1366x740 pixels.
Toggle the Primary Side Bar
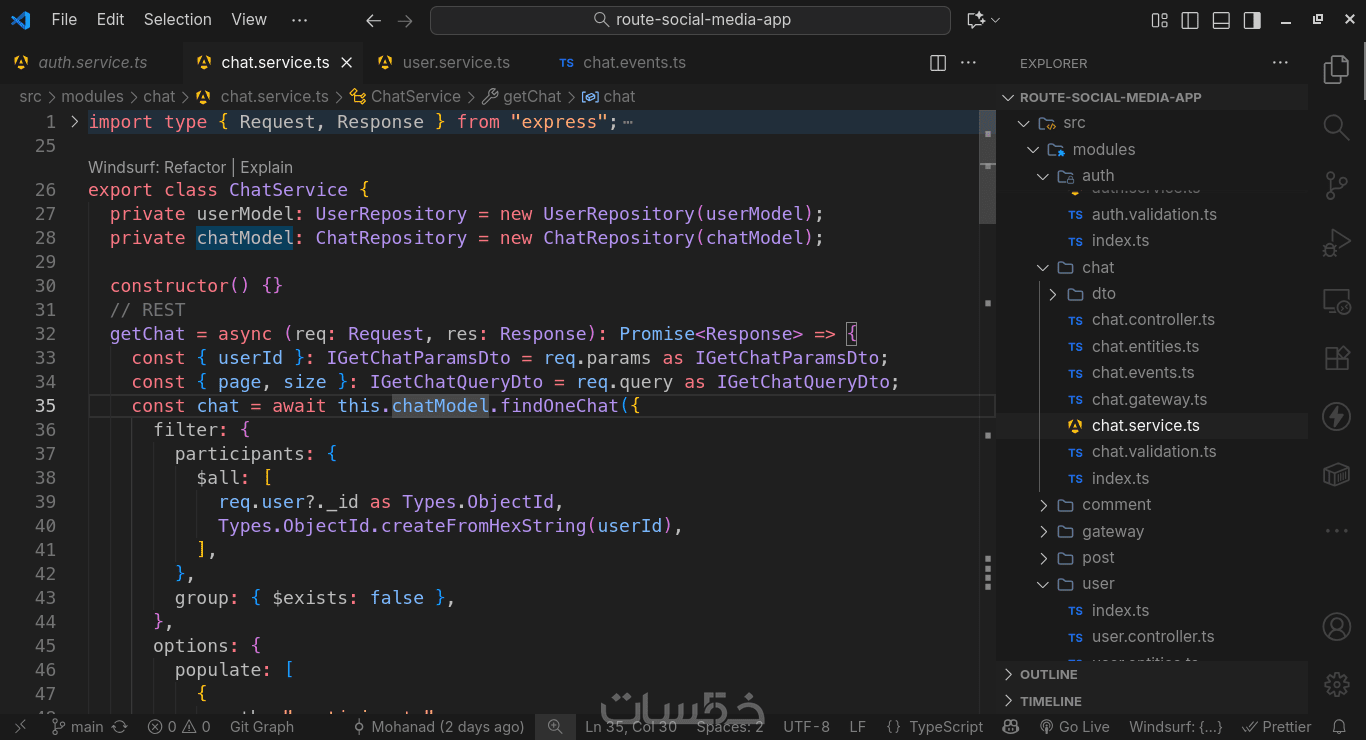pyautogui.click(x=1190, y=20)
